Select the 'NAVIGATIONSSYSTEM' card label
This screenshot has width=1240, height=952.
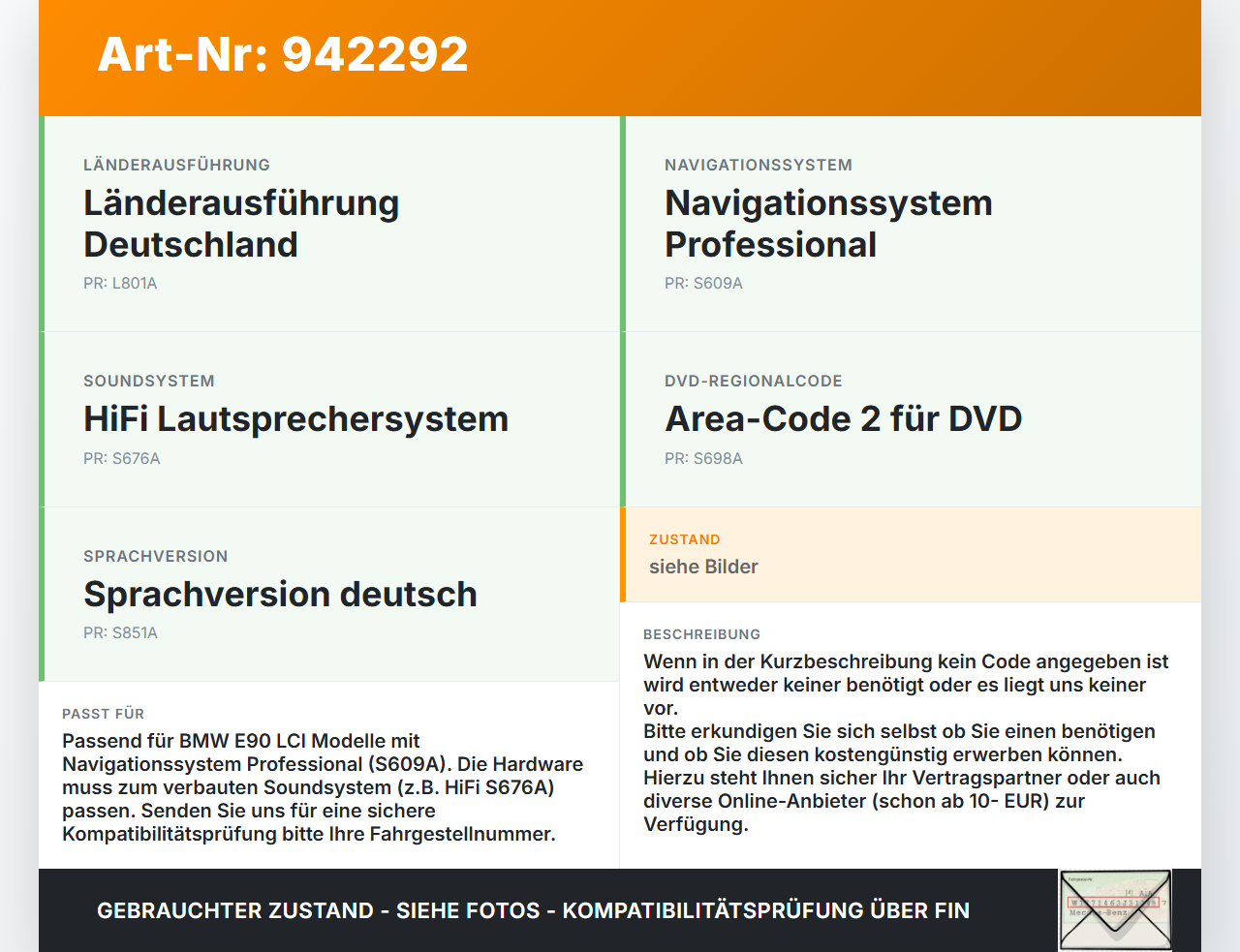759,165
